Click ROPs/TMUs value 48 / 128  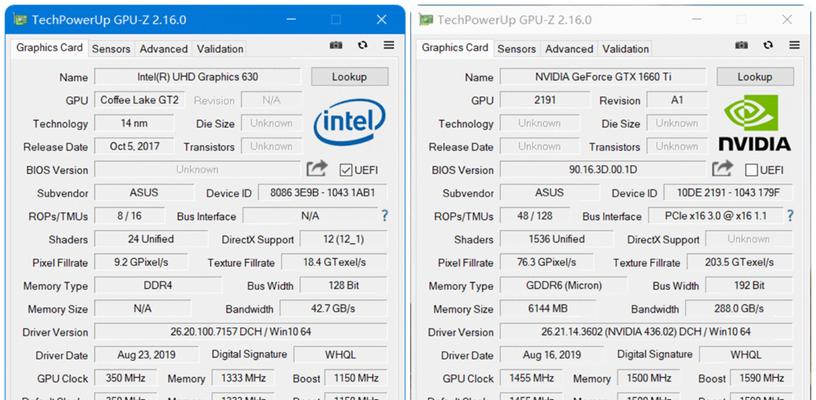coord(534,215)
